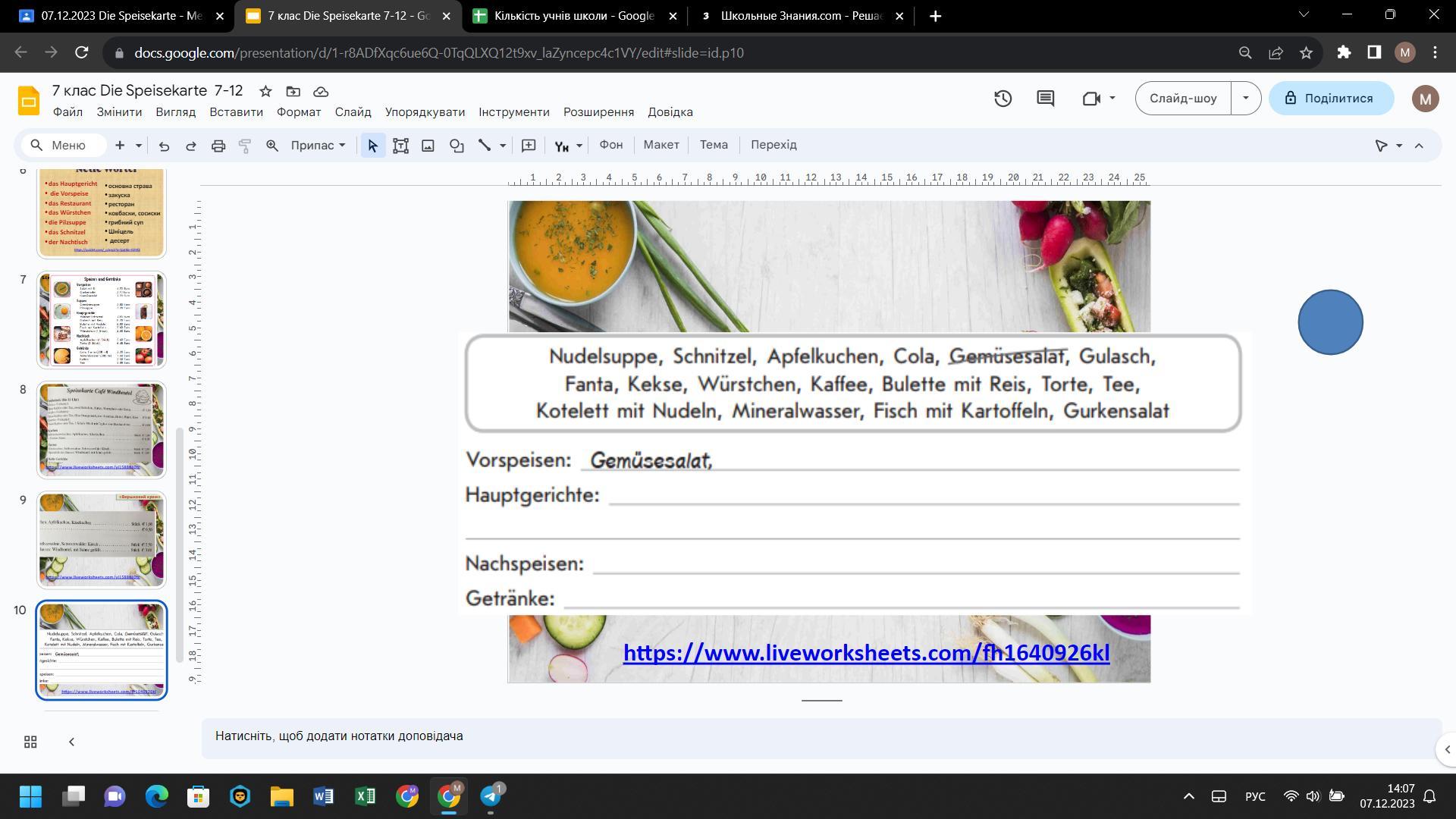Viewport: 1456px width, 819px height.
Task: Open the comment history icon
Action: (x=1045, y=99)
